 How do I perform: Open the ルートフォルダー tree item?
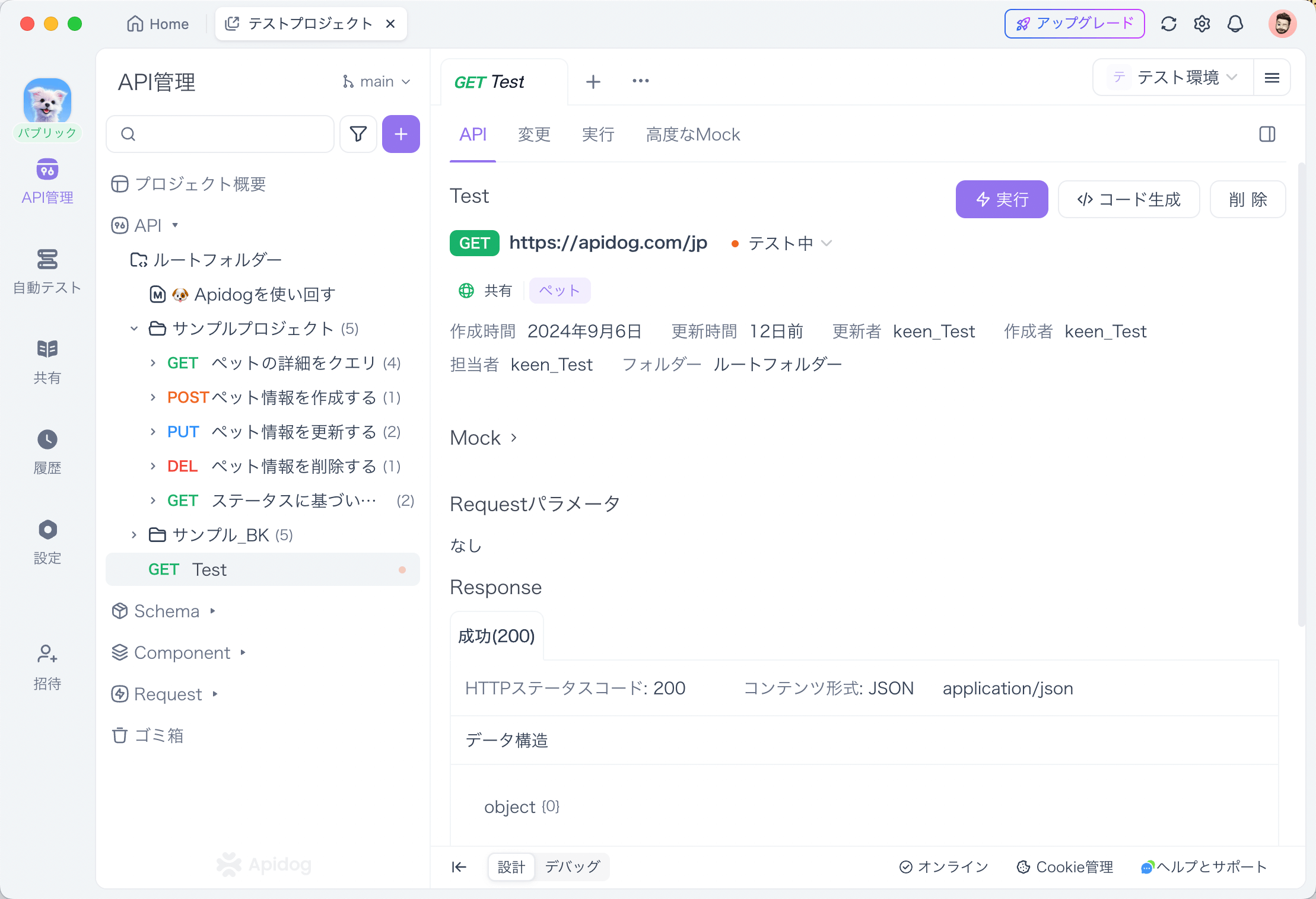[206, 260]
